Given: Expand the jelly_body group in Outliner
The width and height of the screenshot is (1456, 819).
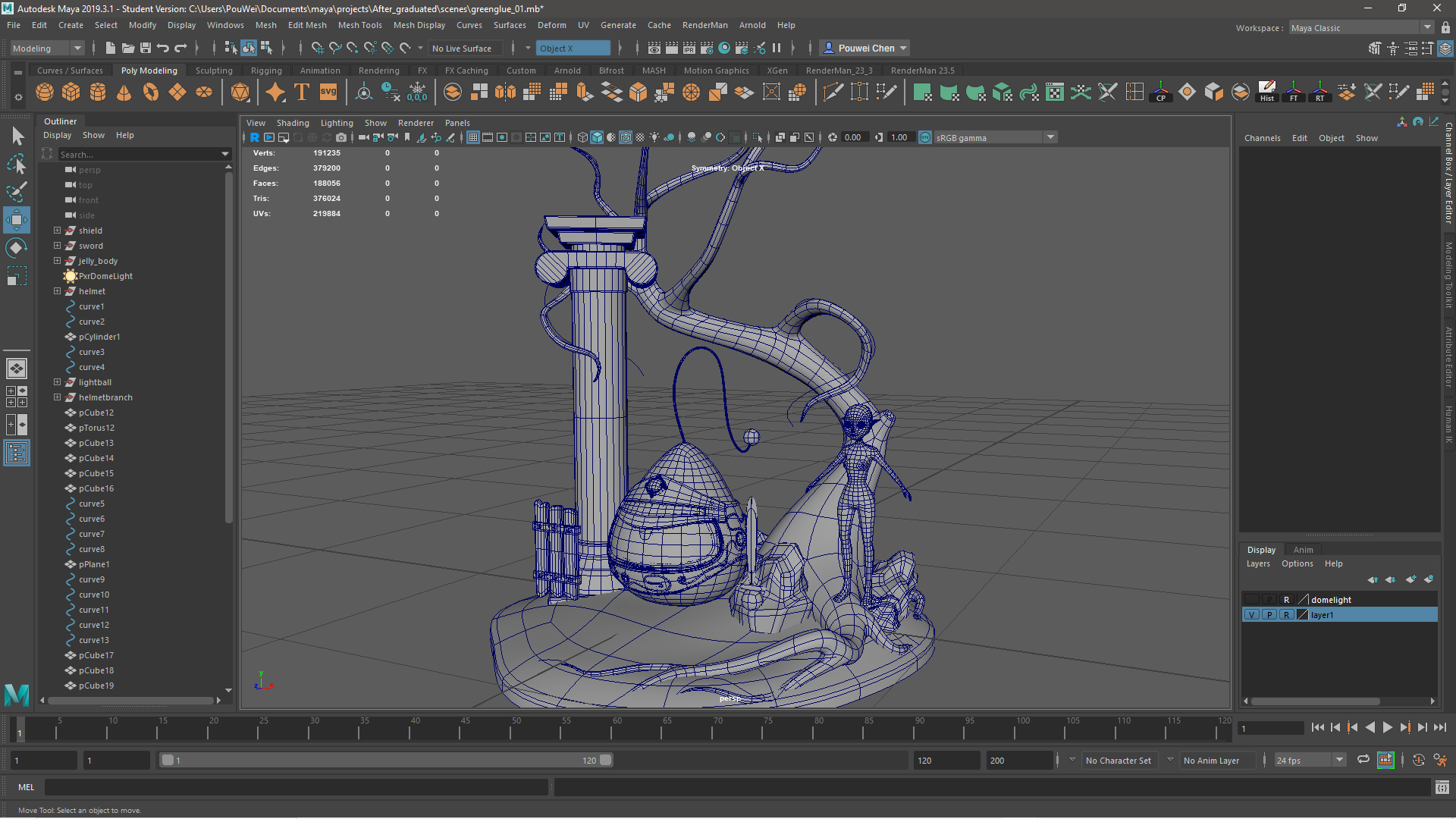Looking at the screenshot, I should tap(57, 261).
